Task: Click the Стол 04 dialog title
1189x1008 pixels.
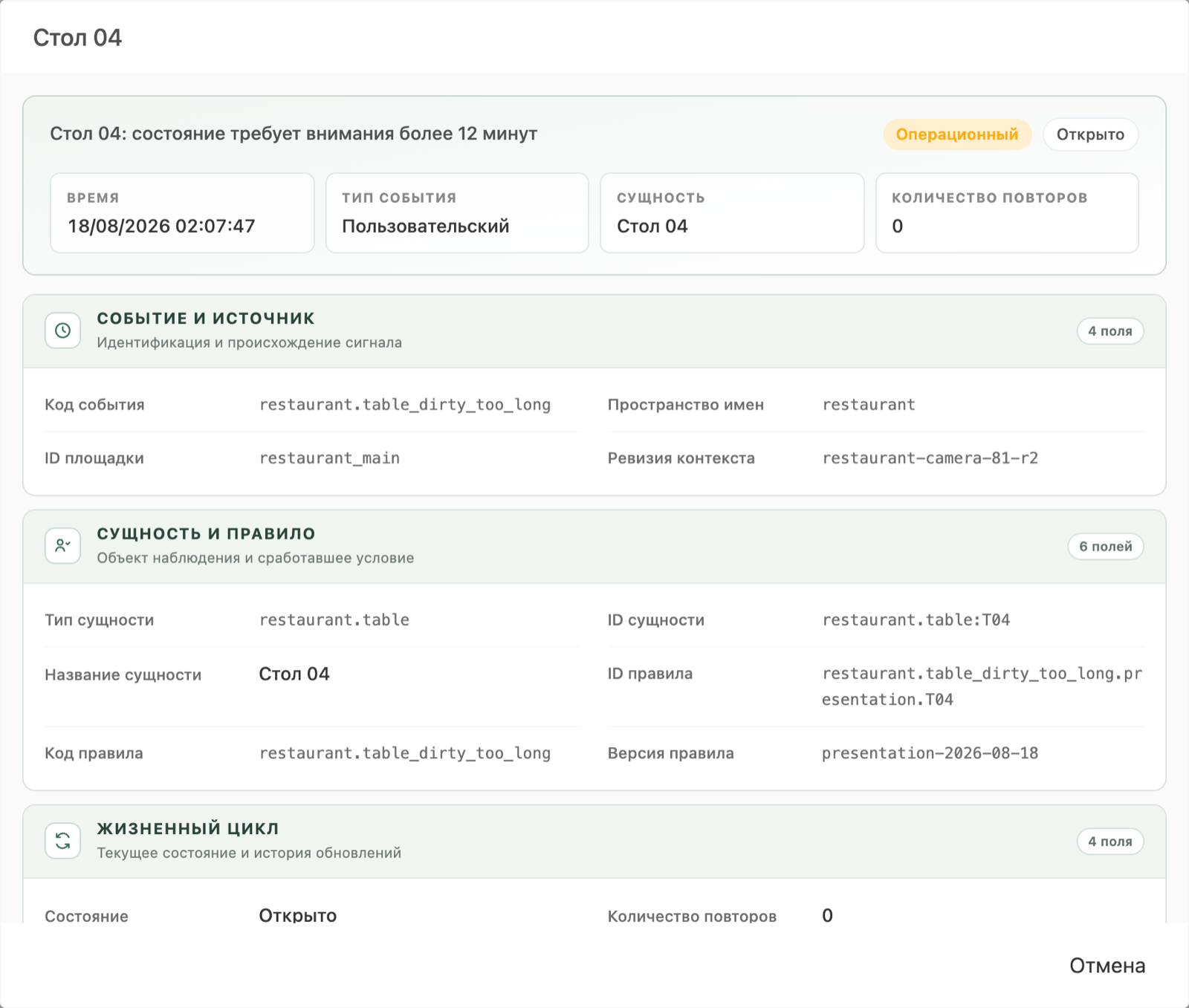Action: click(77, 38)
